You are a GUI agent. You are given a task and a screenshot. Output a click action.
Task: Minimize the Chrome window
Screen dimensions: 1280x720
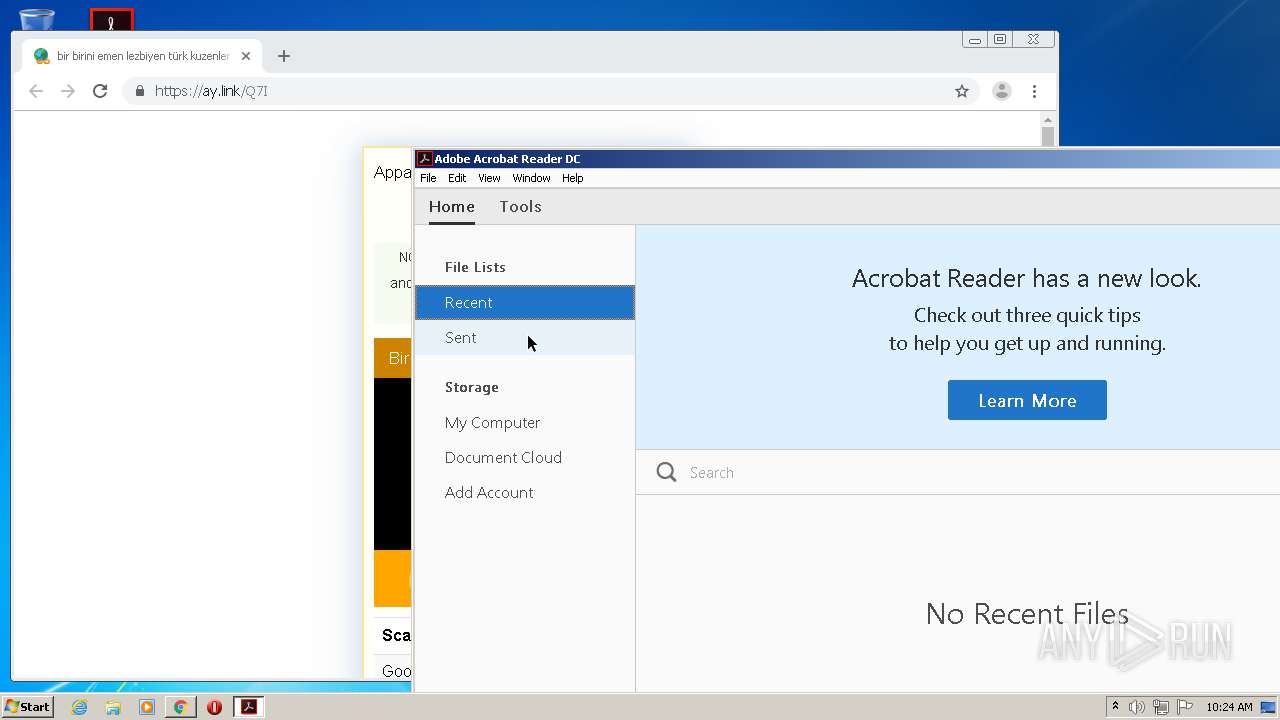(974, 40)
